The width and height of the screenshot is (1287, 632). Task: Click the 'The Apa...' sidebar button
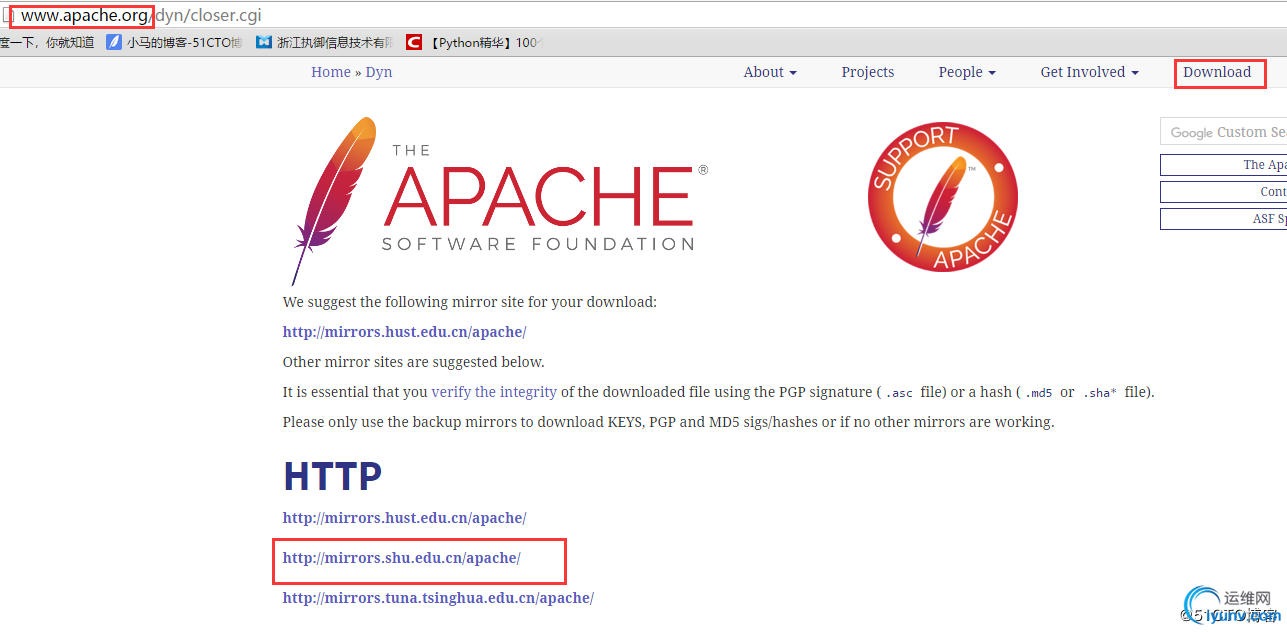pos(1223,165)
